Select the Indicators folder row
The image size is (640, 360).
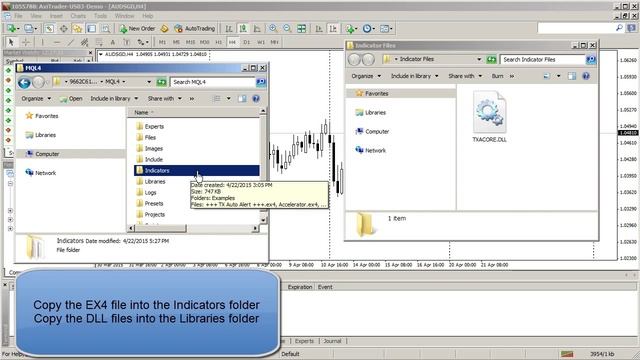click(x=197, y=171)
